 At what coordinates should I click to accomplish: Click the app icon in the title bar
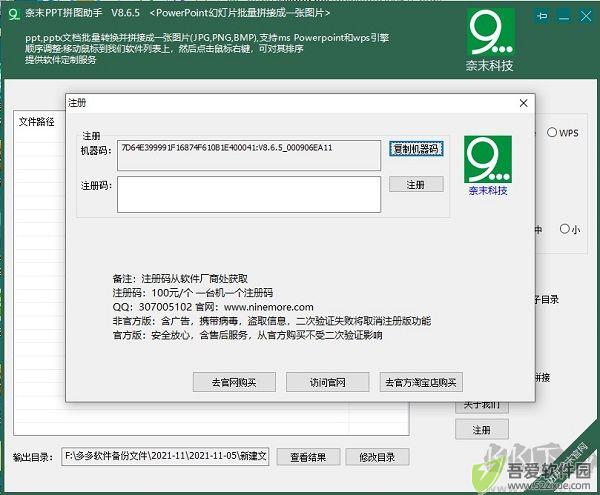pyautogui.click(x=14, y=14)
